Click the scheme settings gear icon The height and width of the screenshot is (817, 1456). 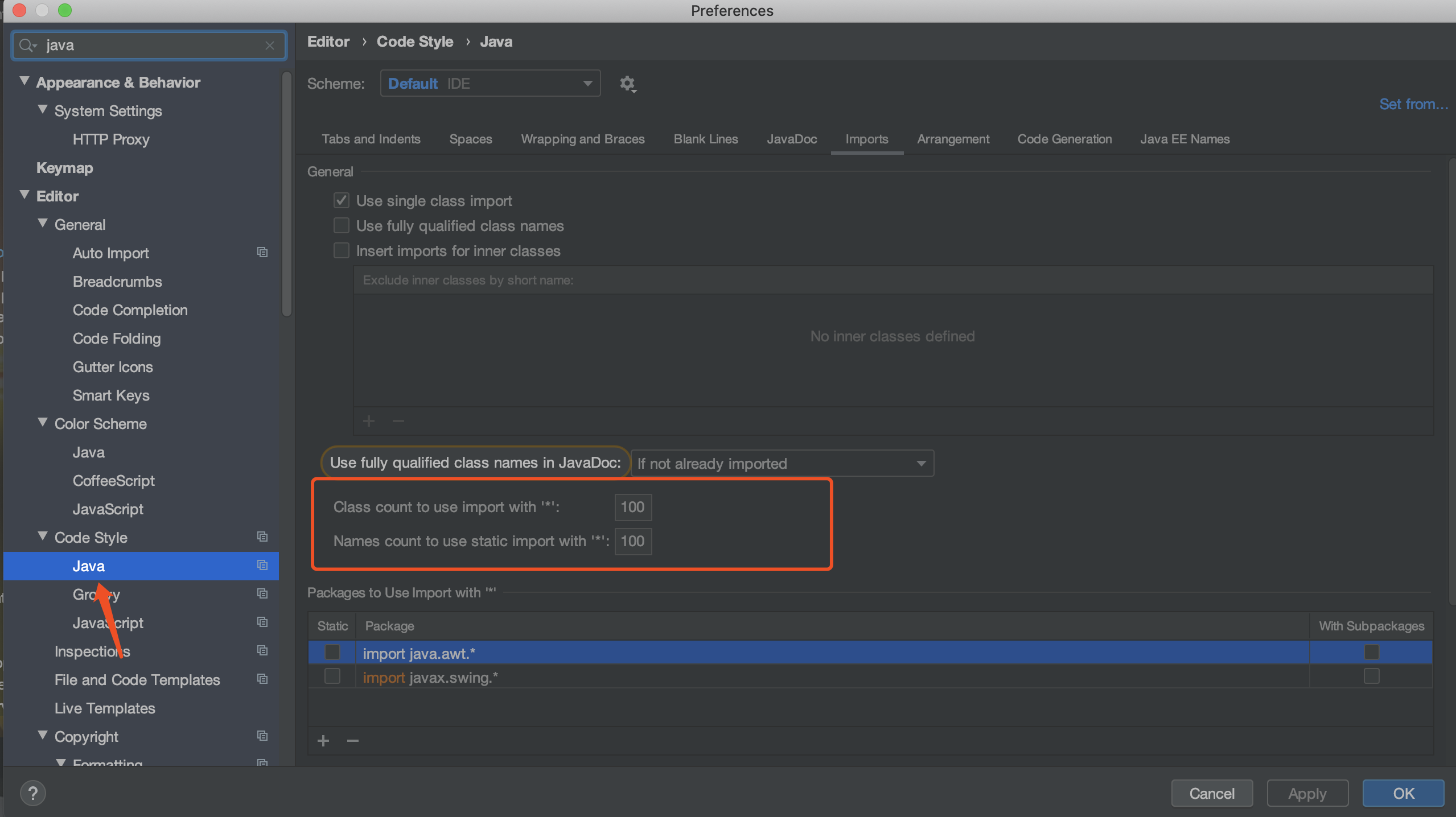(x=627, y=84)
